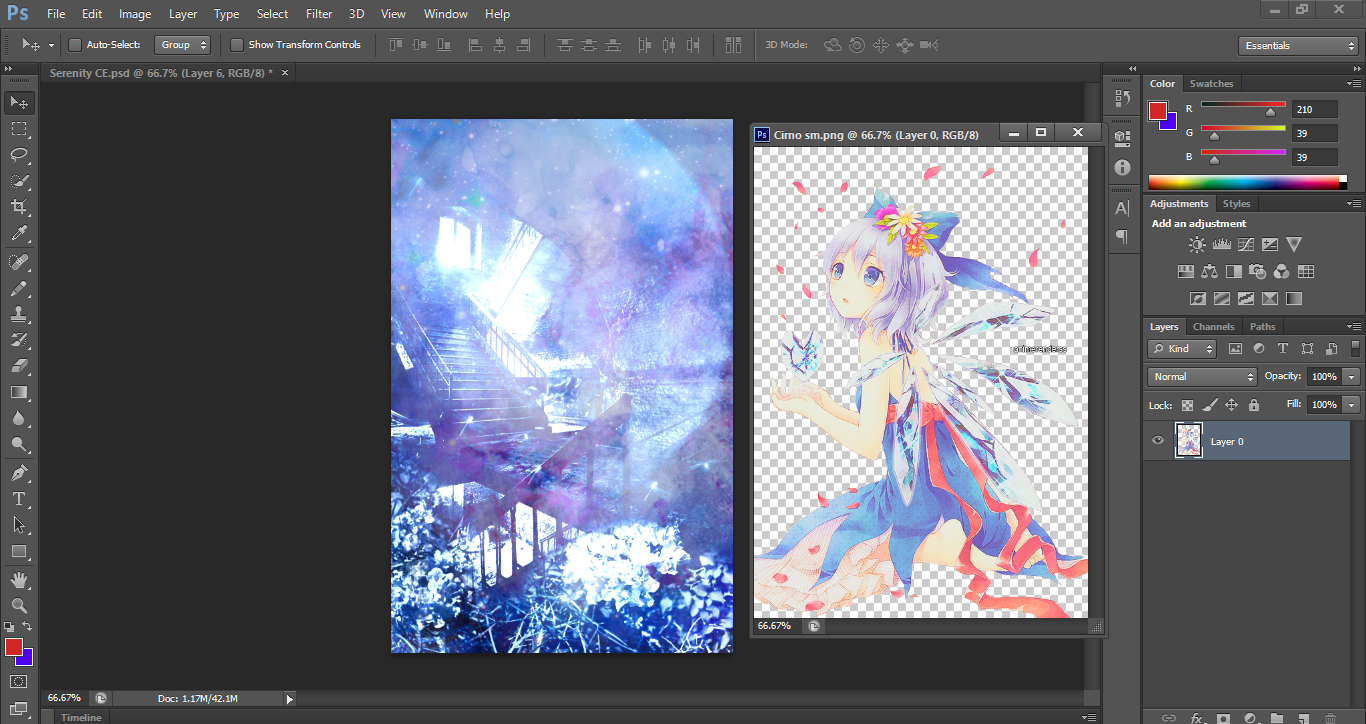Open the Auto-Select Group dropdown
This screenshot has height=724, width=1366.
183,45
